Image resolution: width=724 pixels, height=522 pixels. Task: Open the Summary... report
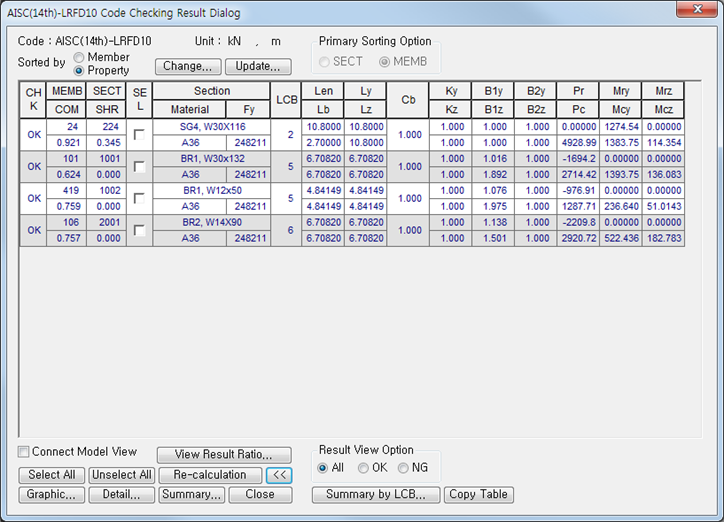click(192, 494)
